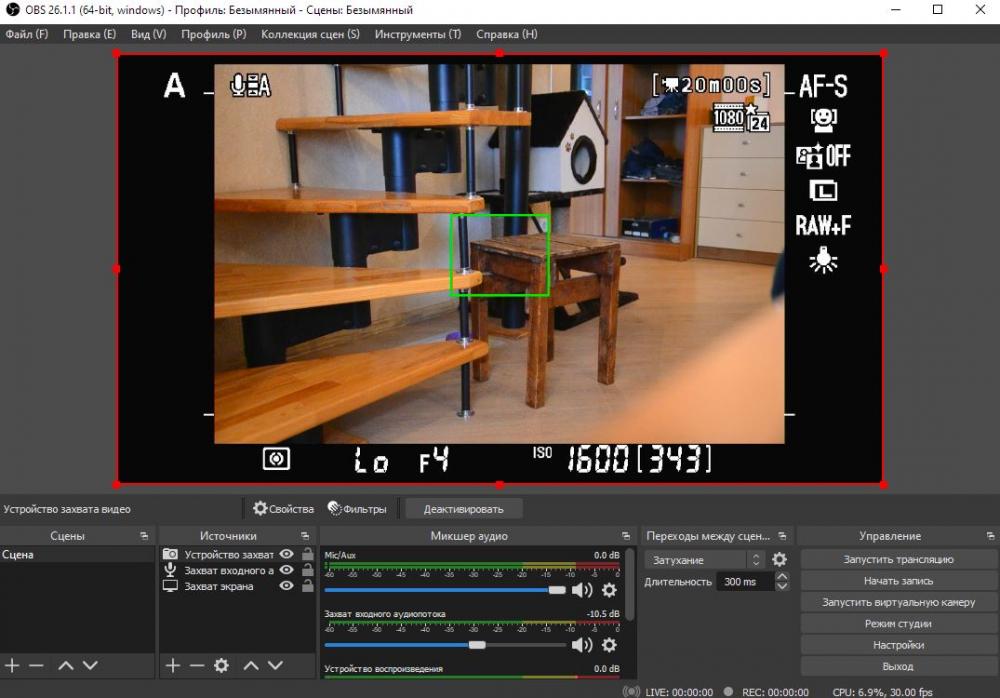Toggle visibility of Захват экрана source

[287, 586]
